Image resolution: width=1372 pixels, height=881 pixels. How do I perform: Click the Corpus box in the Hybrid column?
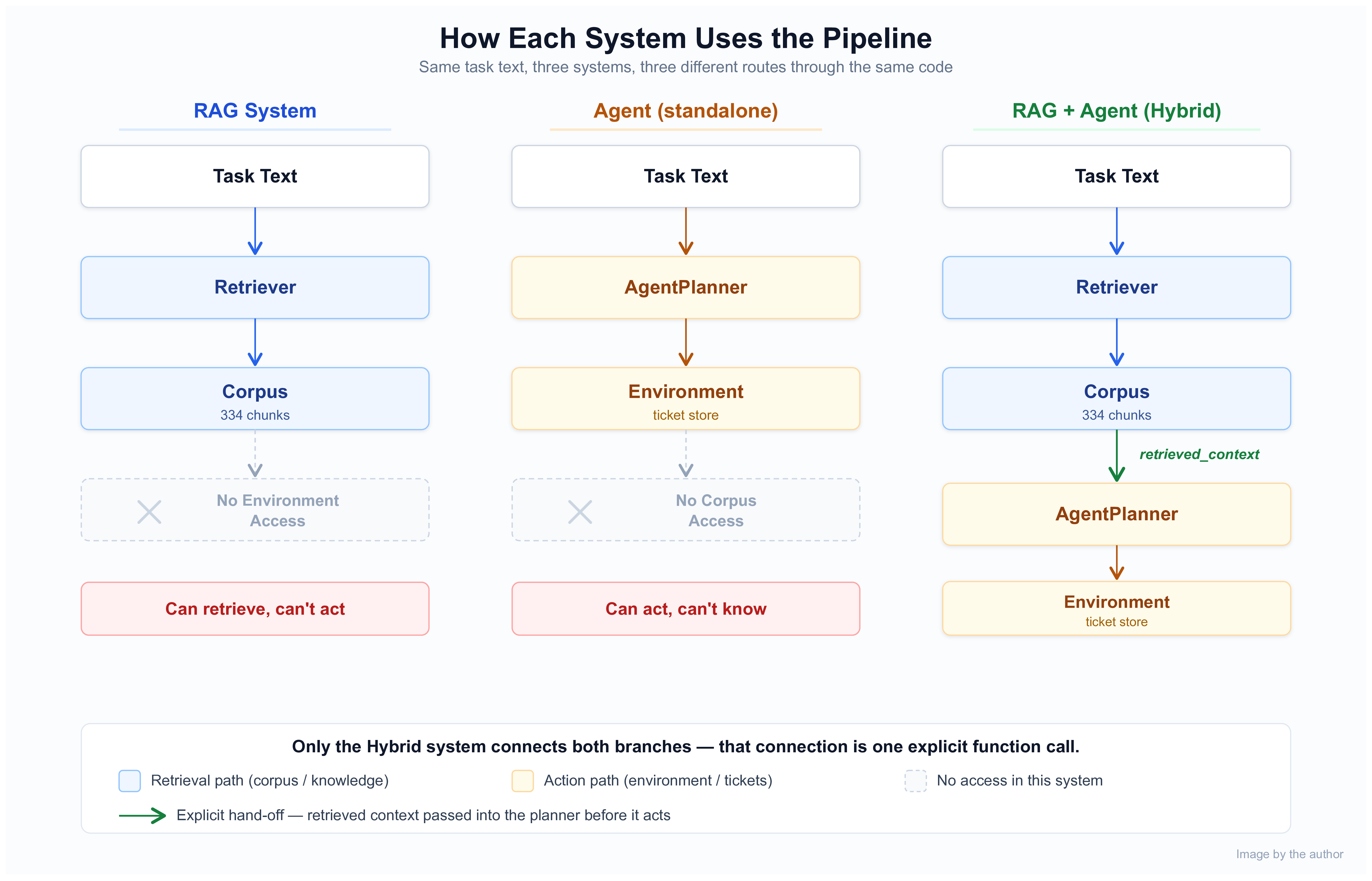tap(1117, 399)
